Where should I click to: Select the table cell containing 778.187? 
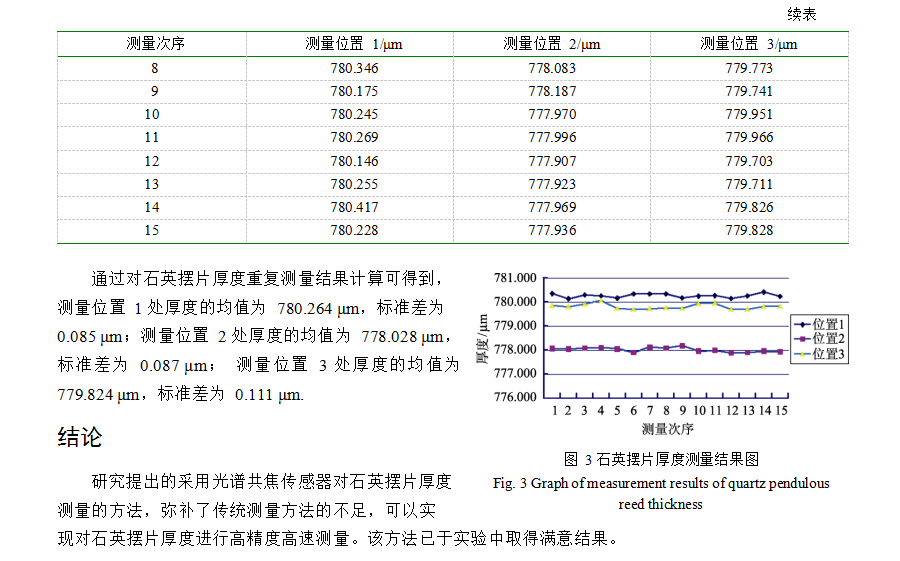tap(552, 91)
